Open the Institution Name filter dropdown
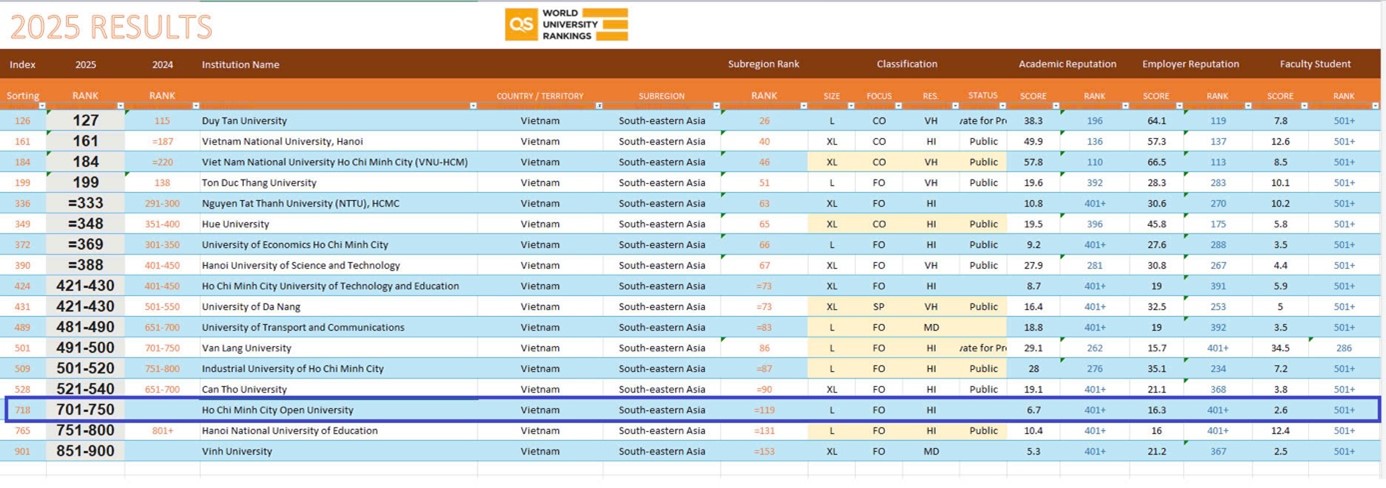Viewport: 1386px width, 488px height. (472, 105)
